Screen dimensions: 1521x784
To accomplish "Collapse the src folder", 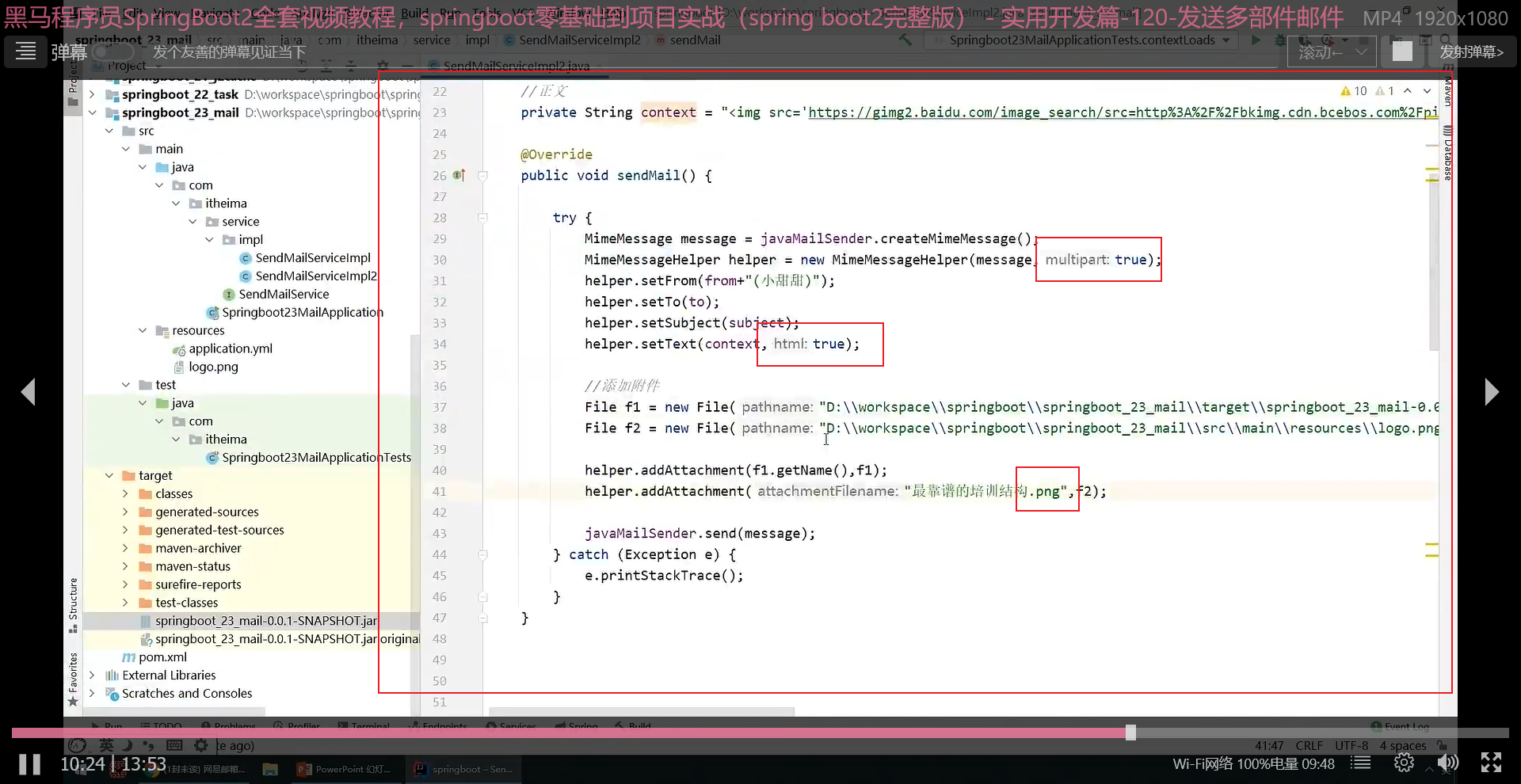I will coord(109,131).
